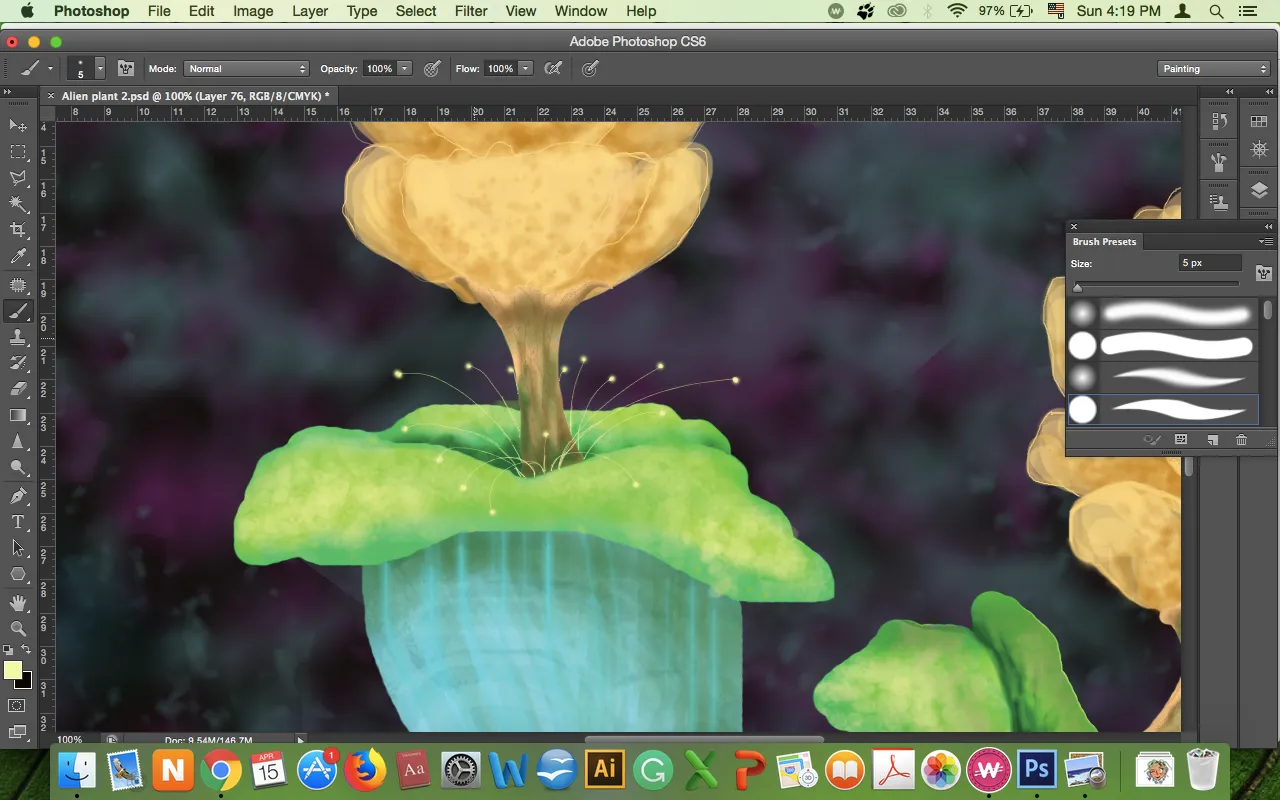Toggle live tip brush preview

[x=1152, y=439]
